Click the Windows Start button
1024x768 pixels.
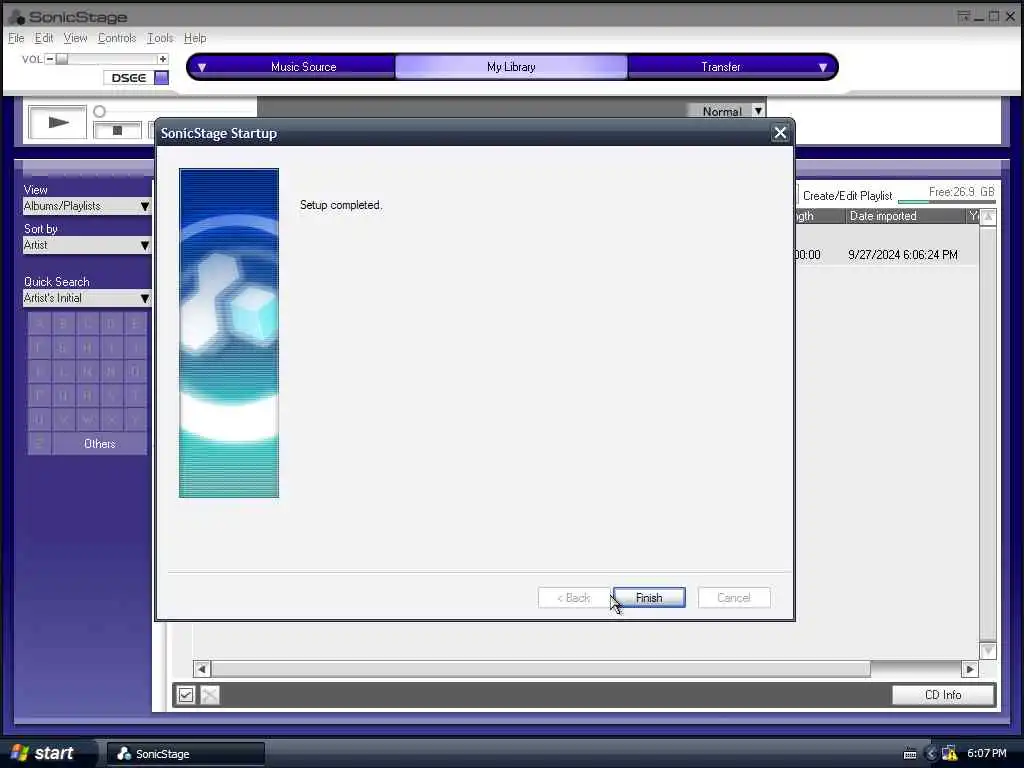43,753
